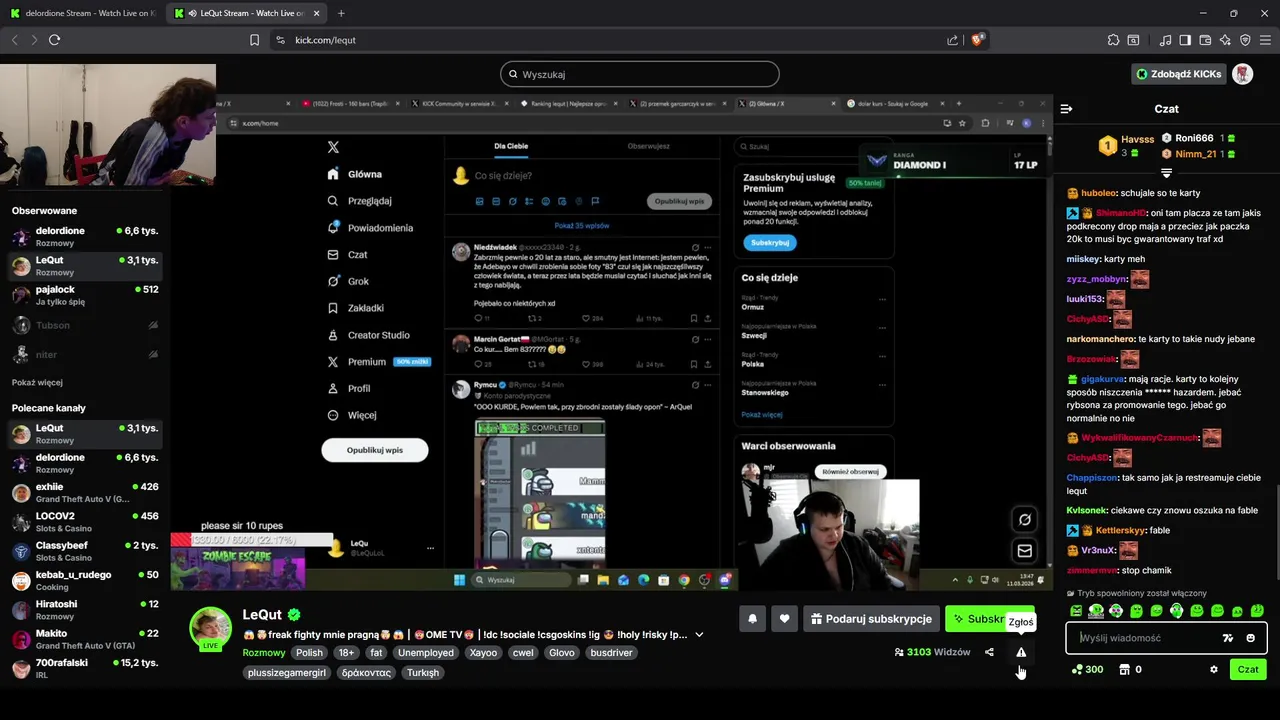Open the chat emoji picker
The width and height of the screenshot is (1280, 720).
click(x=1250, y=638)
